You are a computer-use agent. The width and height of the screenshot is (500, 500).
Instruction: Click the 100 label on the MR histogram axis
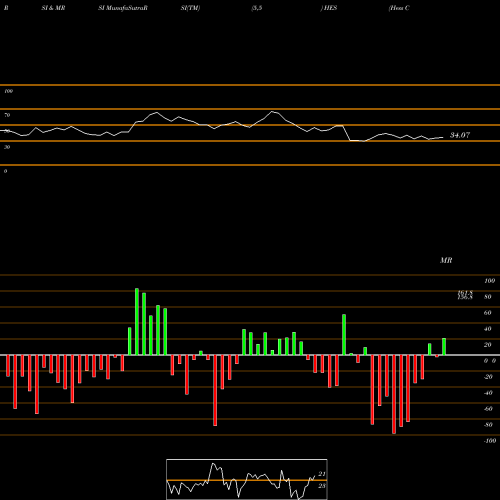(x=490, y=281)
